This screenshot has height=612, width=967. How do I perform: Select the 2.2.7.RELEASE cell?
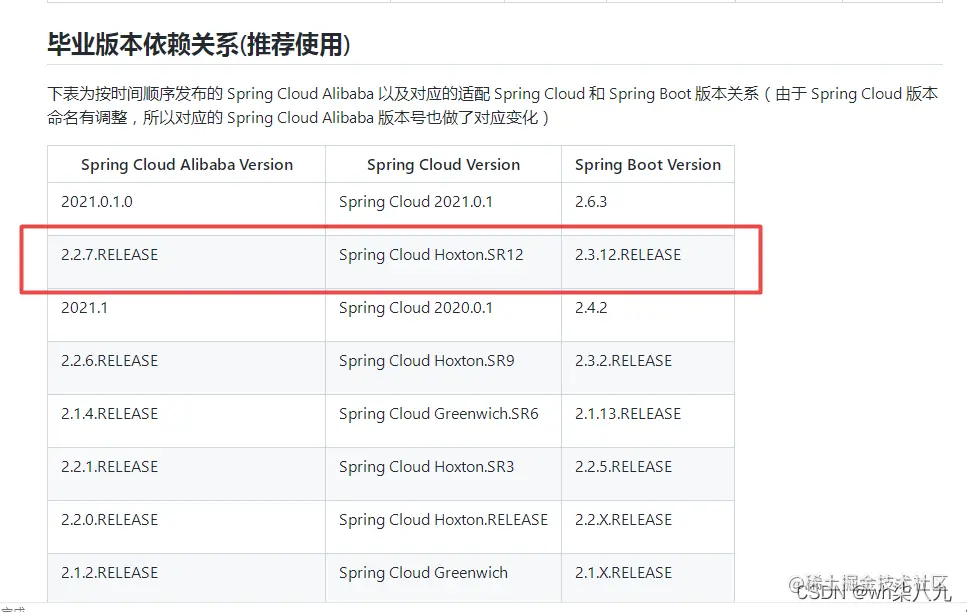(187, 262)
